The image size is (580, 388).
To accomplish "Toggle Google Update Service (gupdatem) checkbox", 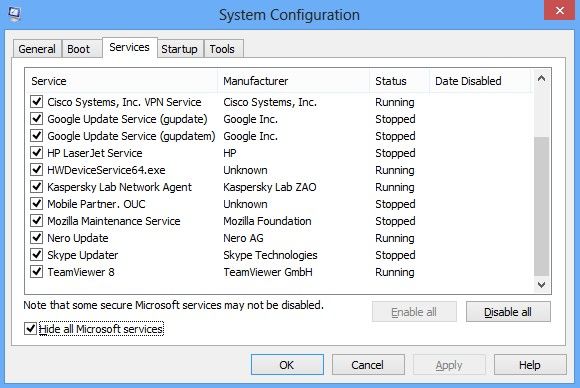I will click(36, 135).
